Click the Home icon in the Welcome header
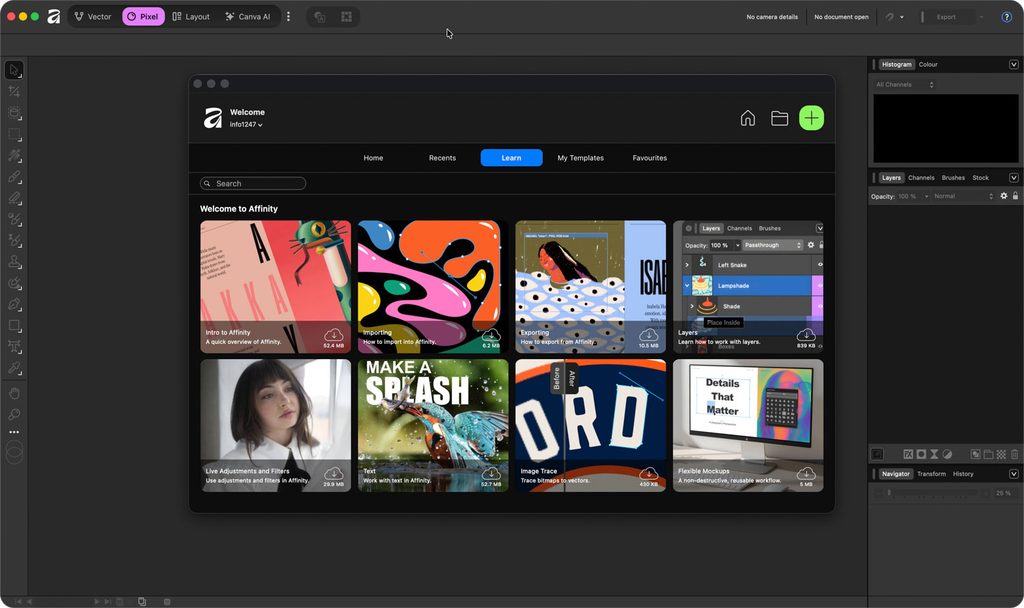The image size is (1024, 608). pos(748,118)
